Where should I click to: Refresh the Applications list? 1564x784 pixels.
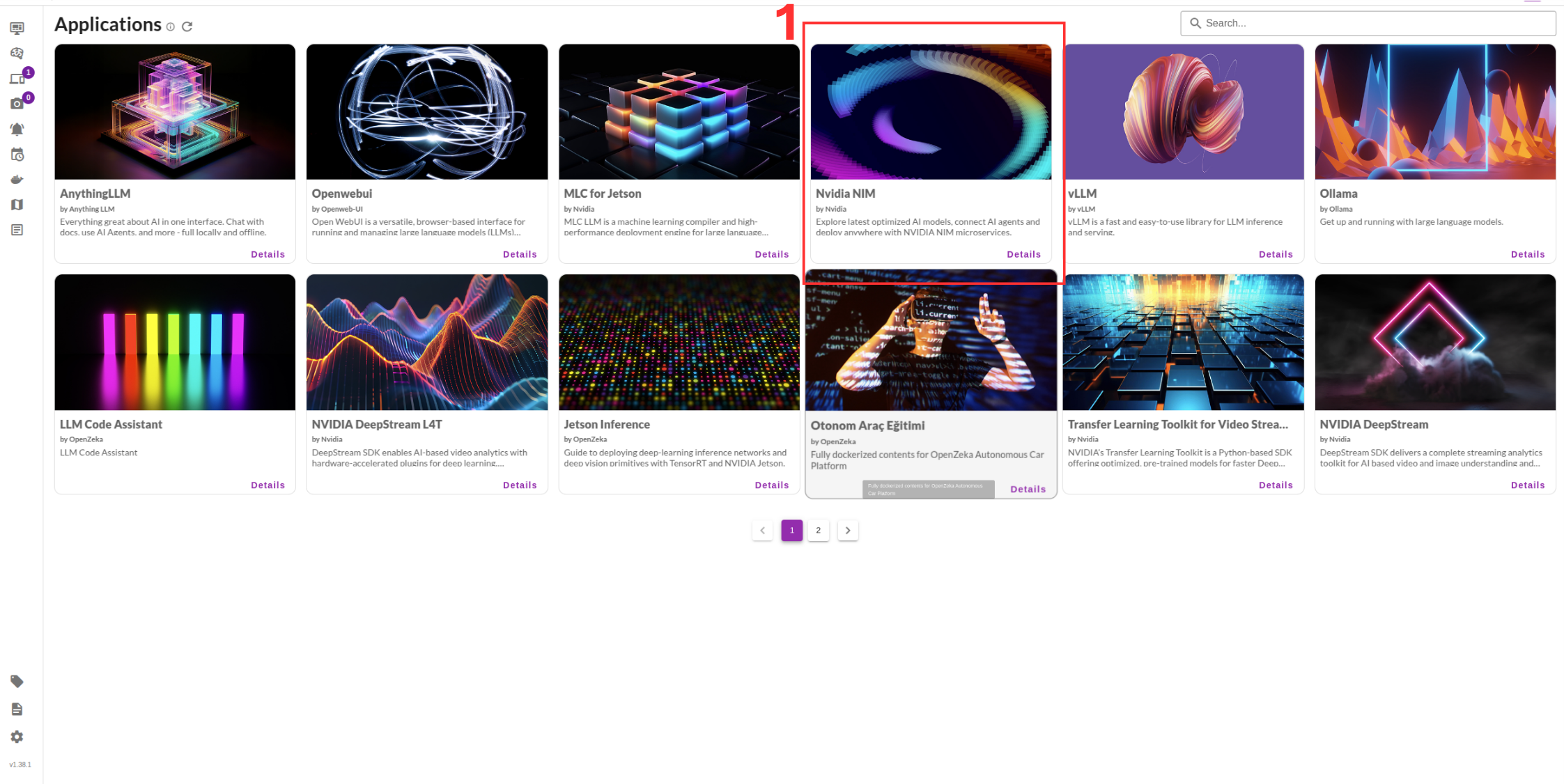click(187, 26)
